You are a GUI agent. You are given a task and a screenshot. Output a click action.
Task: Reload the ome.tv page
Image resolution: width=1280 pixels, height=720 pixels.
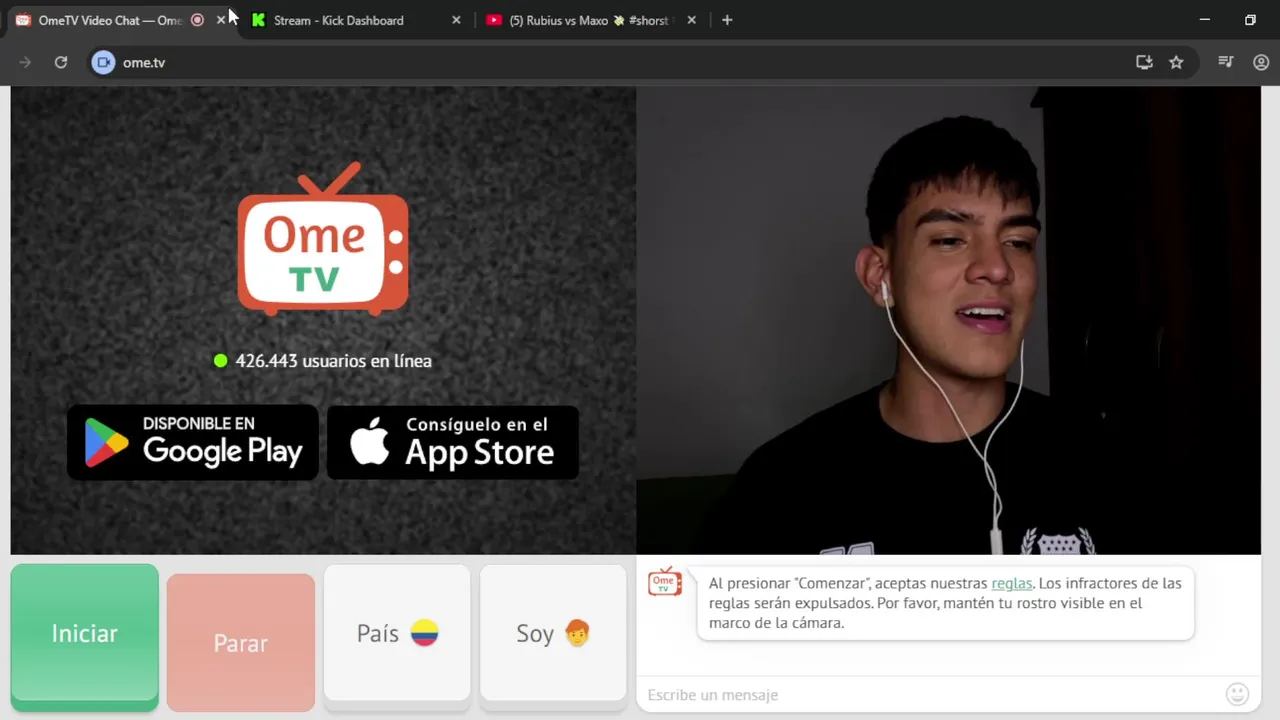(x=61, y=62)
